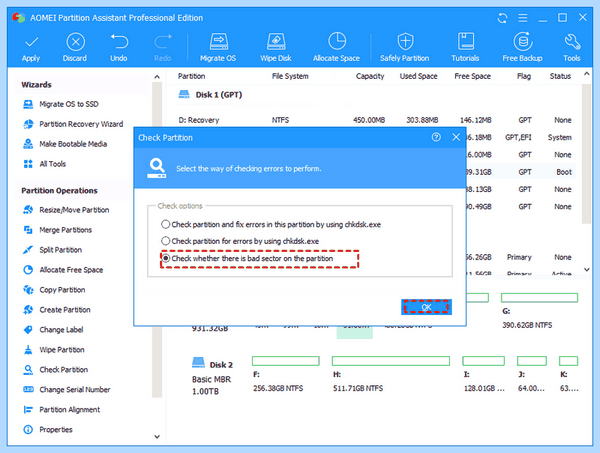
Task: Sort by Free Space column header
Action: (473, 76)
